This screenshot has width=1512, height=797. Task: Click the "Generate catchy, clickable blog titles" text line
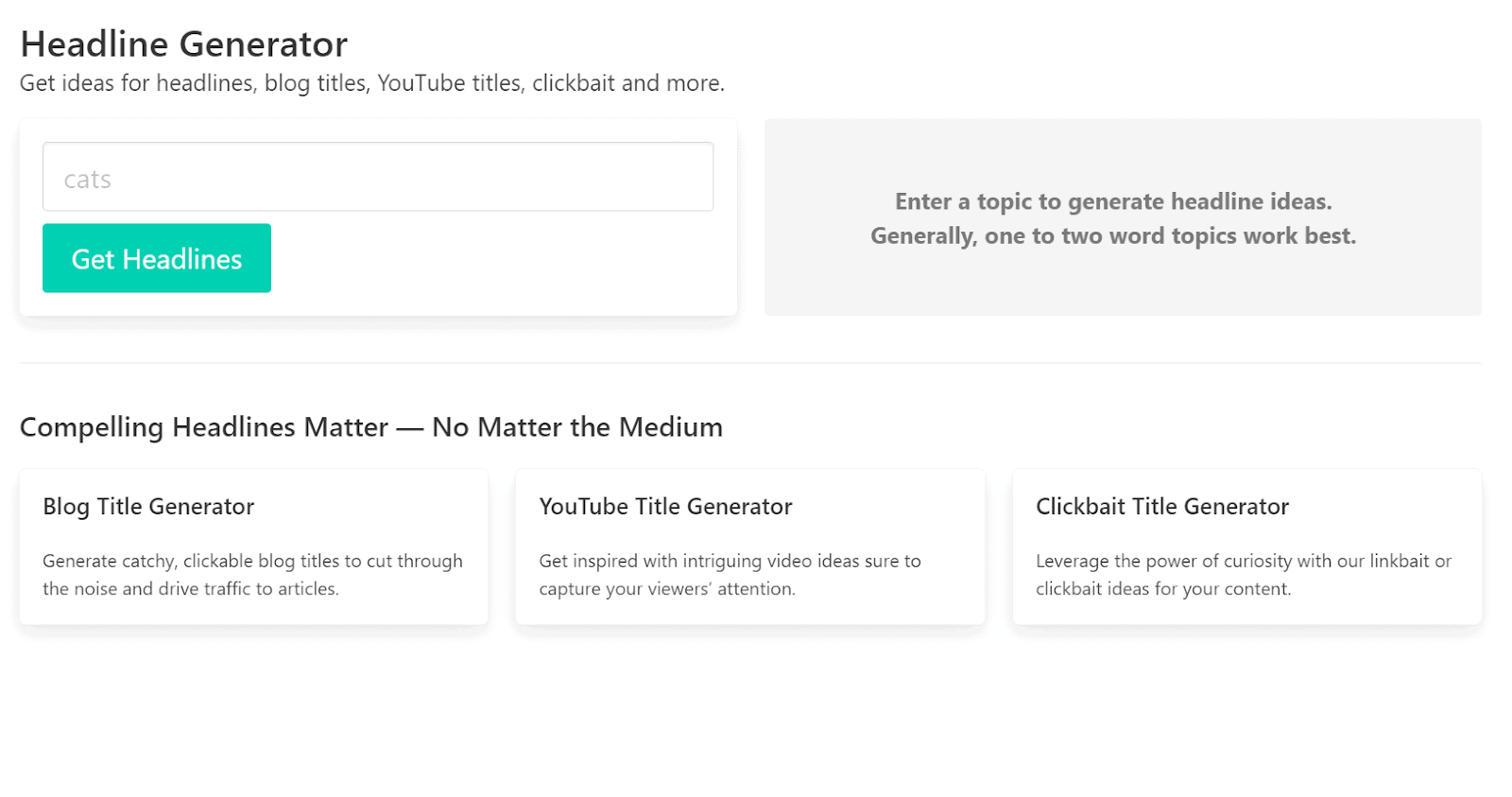click(x=252, y=561)
